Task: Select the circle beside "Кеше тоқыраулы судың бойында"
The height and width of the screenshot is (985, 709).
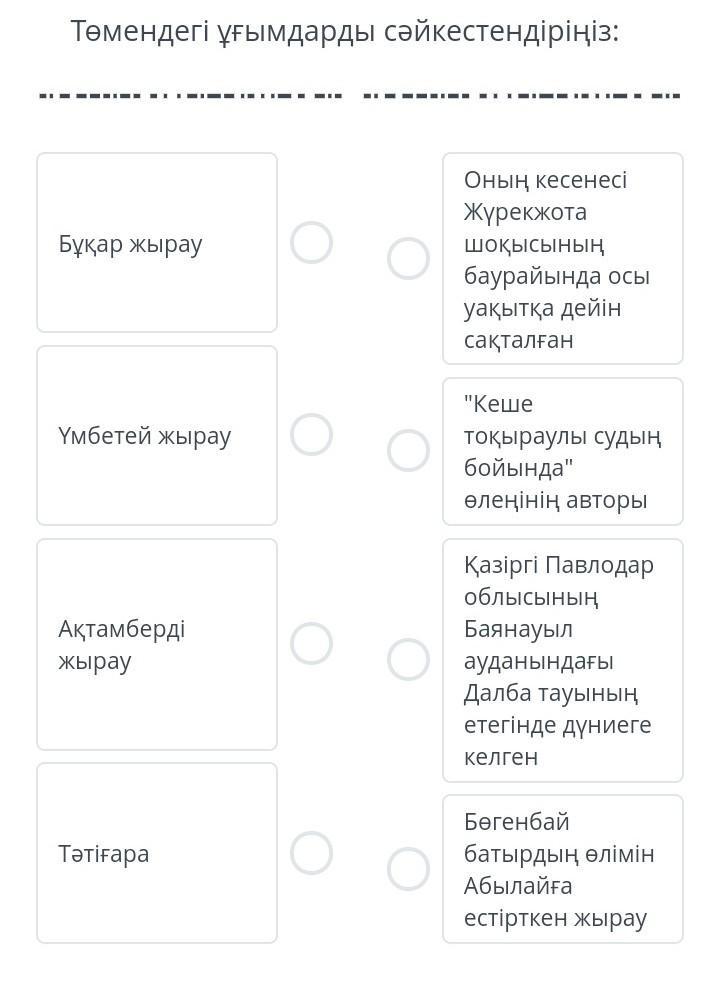Action: click(408, 451)
